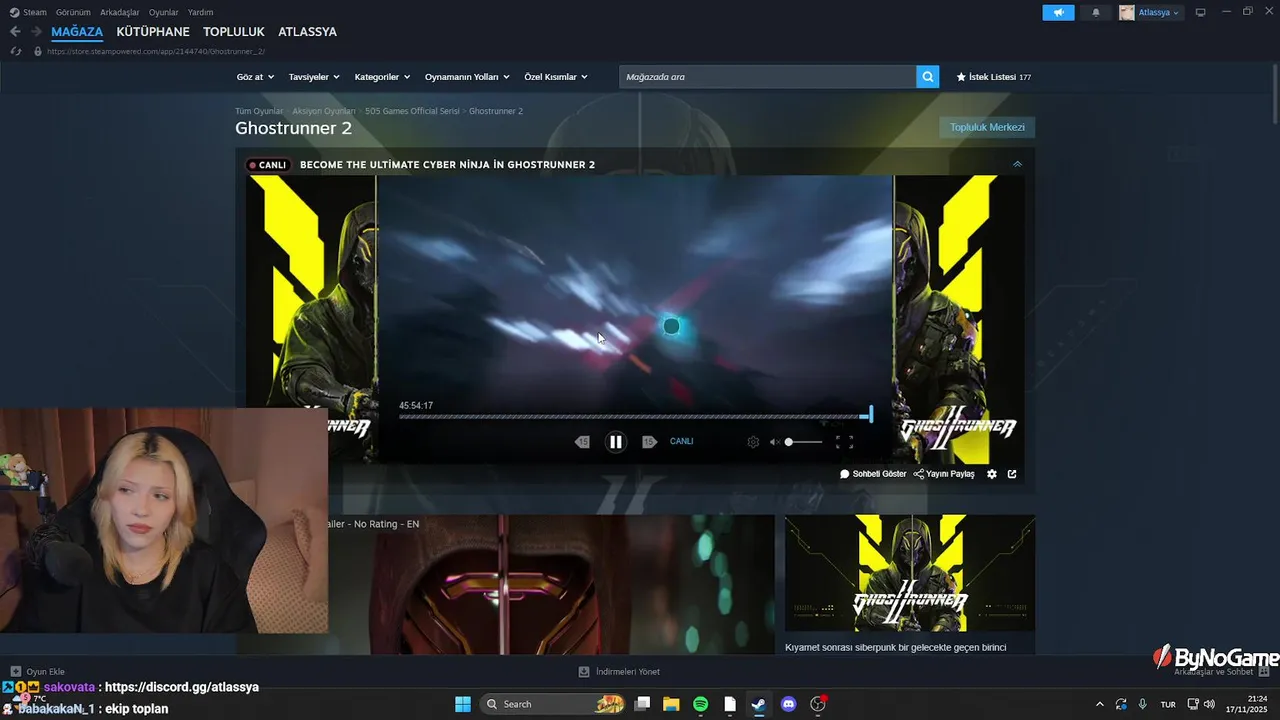The height and width of the screenshot is (720, 1280).
Task: Expand the Göz at dropdown
Action: [x=254, y=77]
